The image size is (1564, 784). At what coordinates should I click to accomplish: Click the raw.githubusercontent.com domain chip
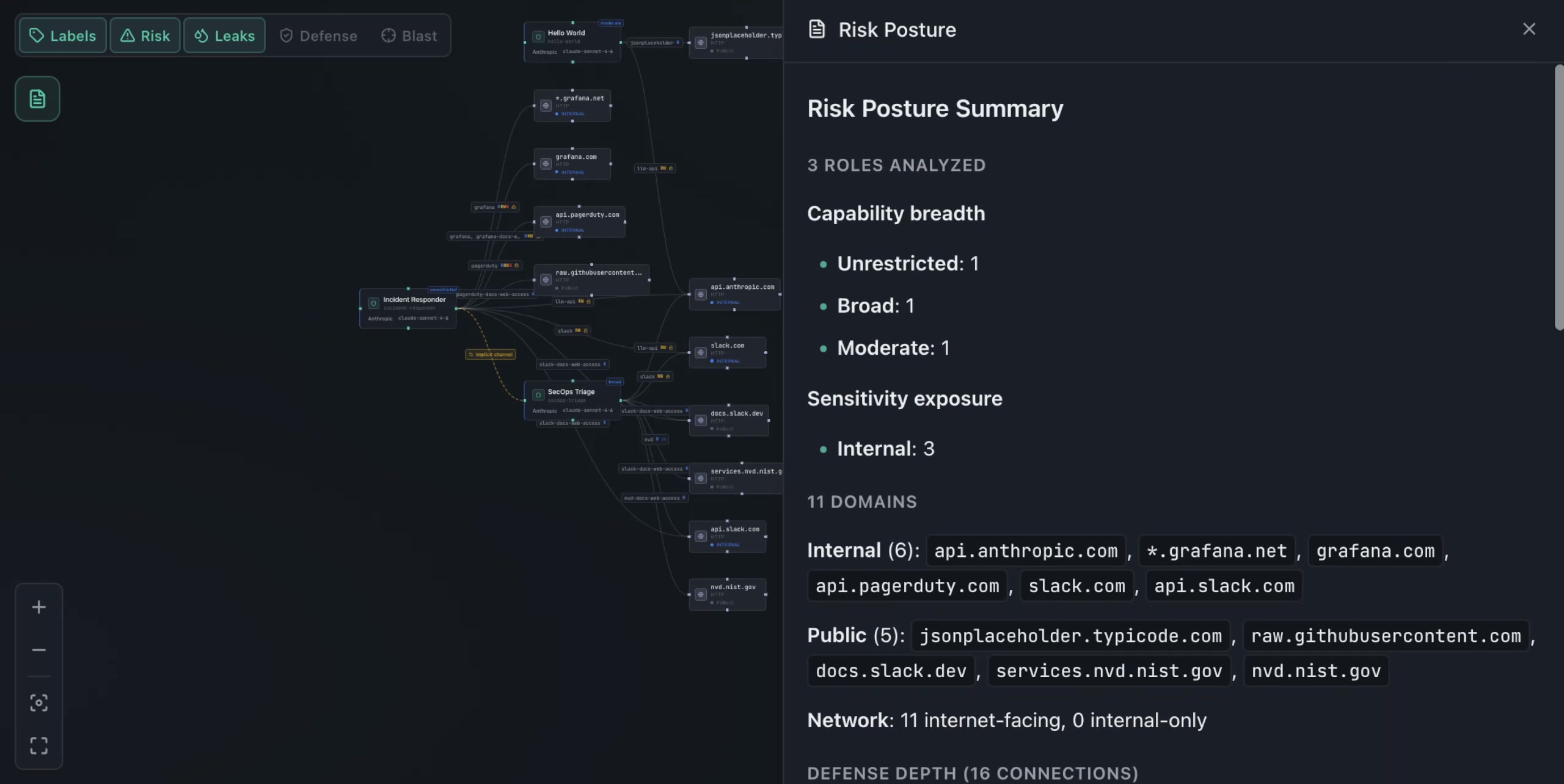coord(1386,635)
